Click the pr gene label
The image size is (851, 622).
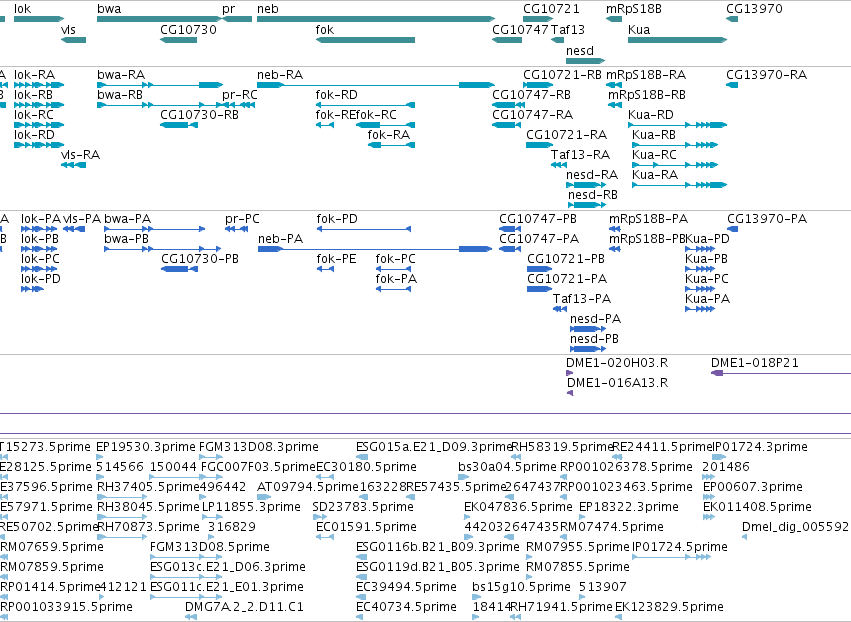tap(228, 9)
